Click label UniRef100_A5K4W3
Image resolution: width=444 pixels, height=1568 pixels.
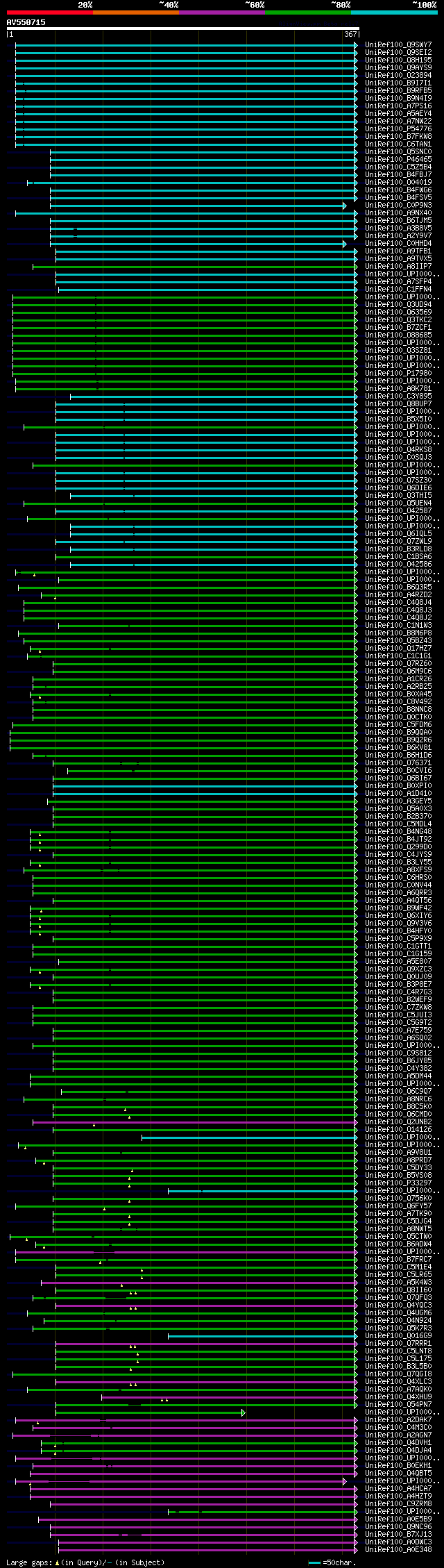tap(398, 1282)
